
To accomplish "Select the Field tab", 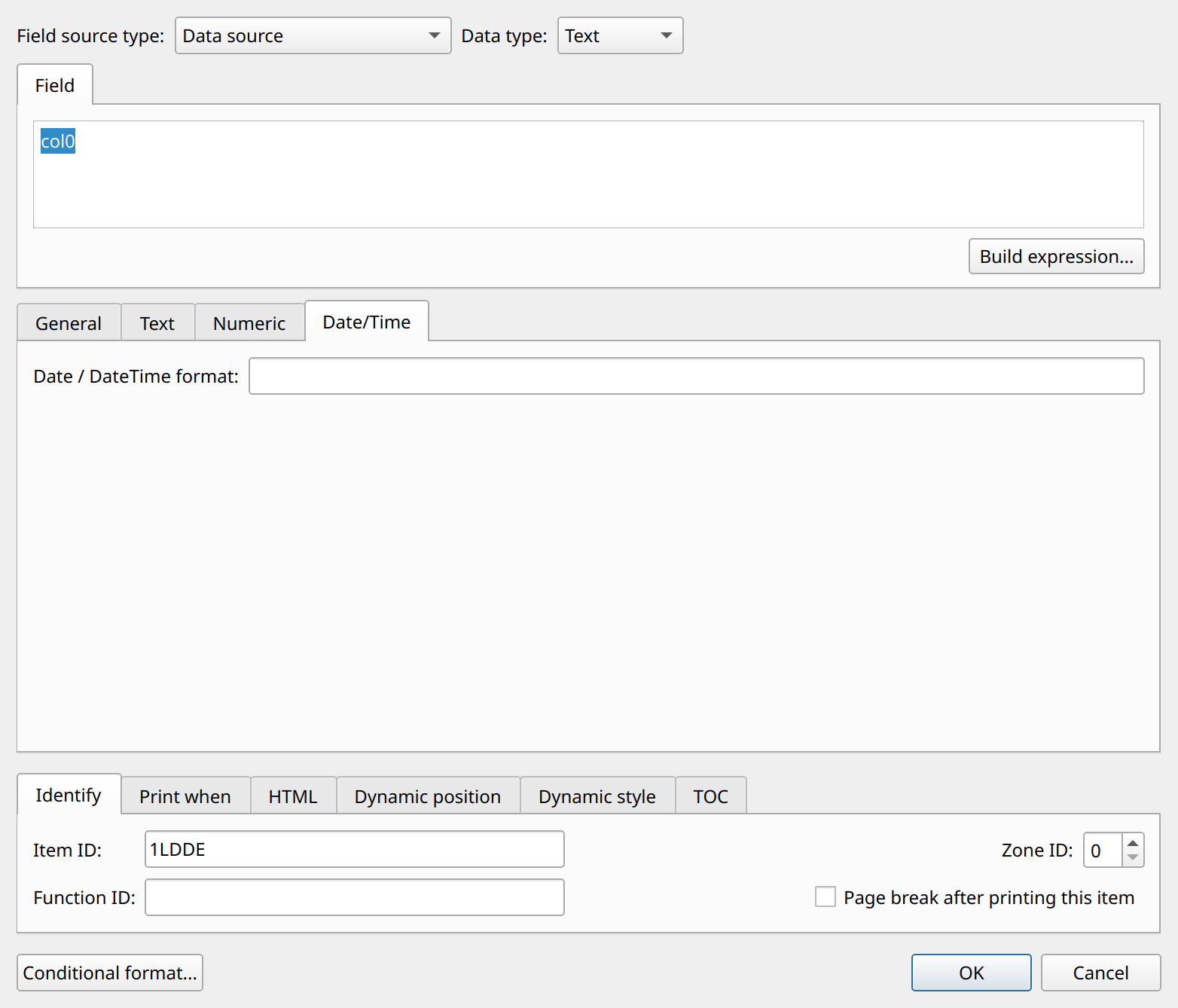I will [55, 85].
